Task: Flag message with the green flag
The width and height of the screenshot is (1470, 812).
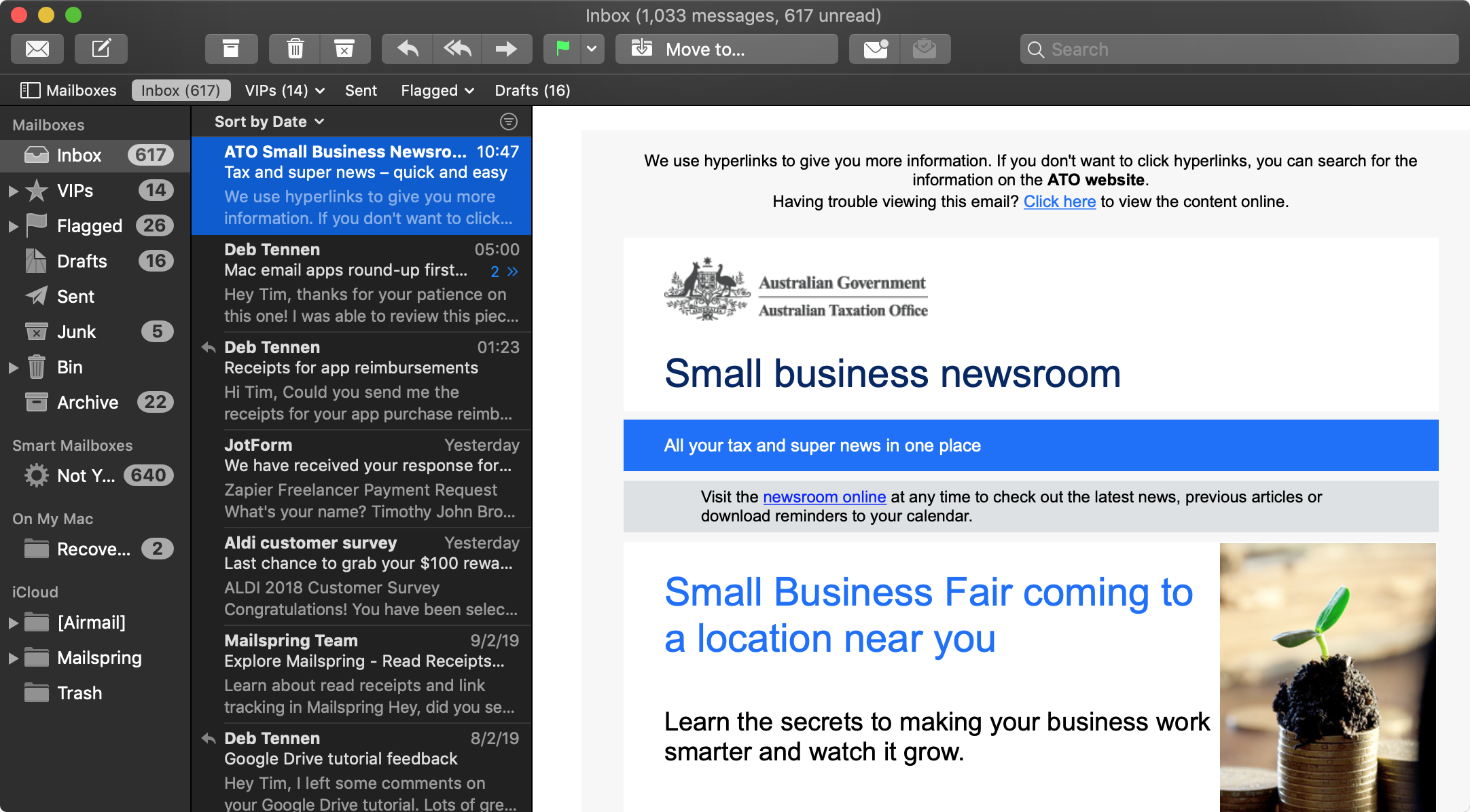Action: pos(562,49)
